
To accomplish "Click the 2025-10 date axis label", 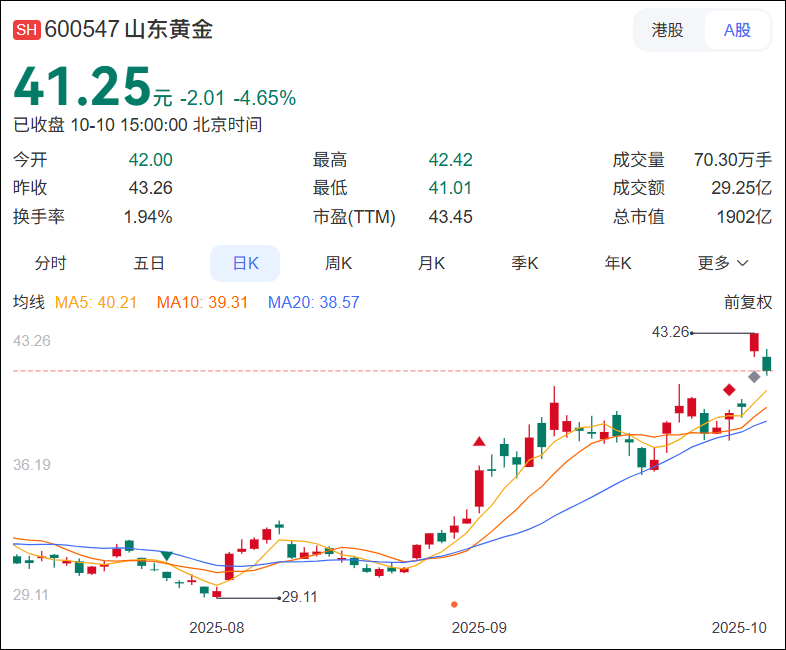I will (739, 627).
